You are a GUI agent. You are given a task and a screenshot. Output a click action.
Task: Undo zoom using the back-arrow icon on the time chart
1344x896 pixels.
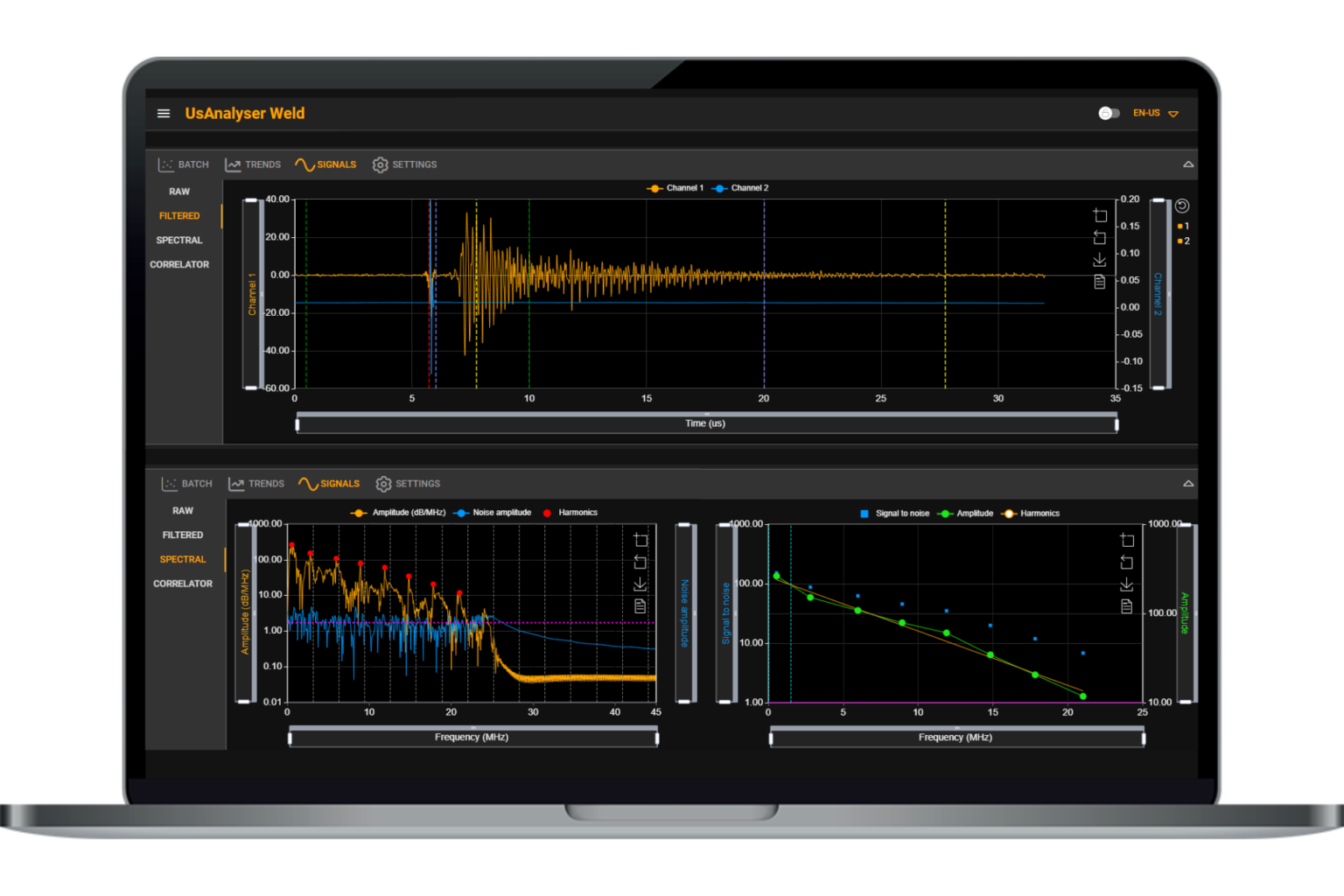(x=1098, y=237)
